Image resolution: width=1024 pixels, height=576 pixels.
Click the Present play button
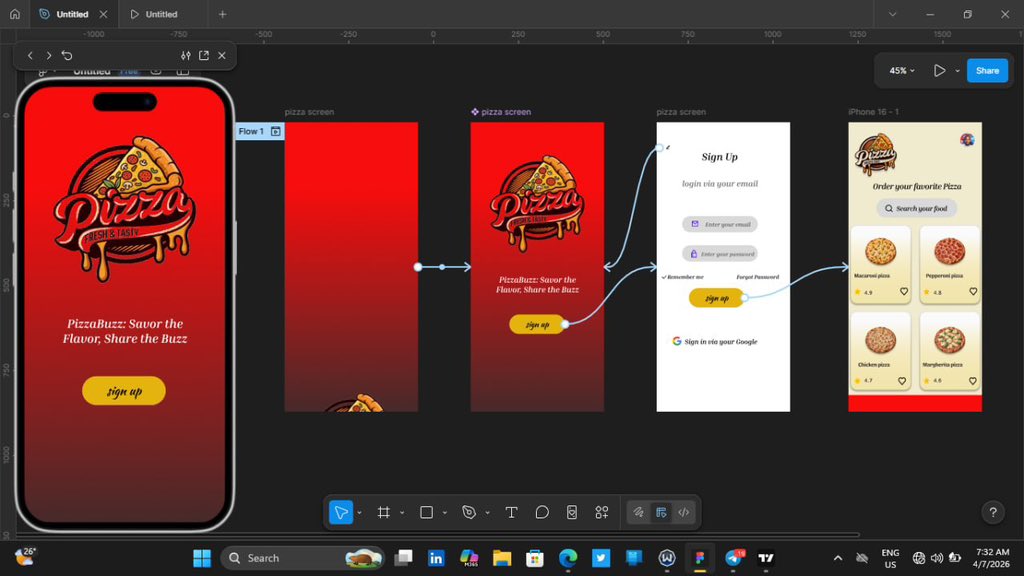coord(939,71)
